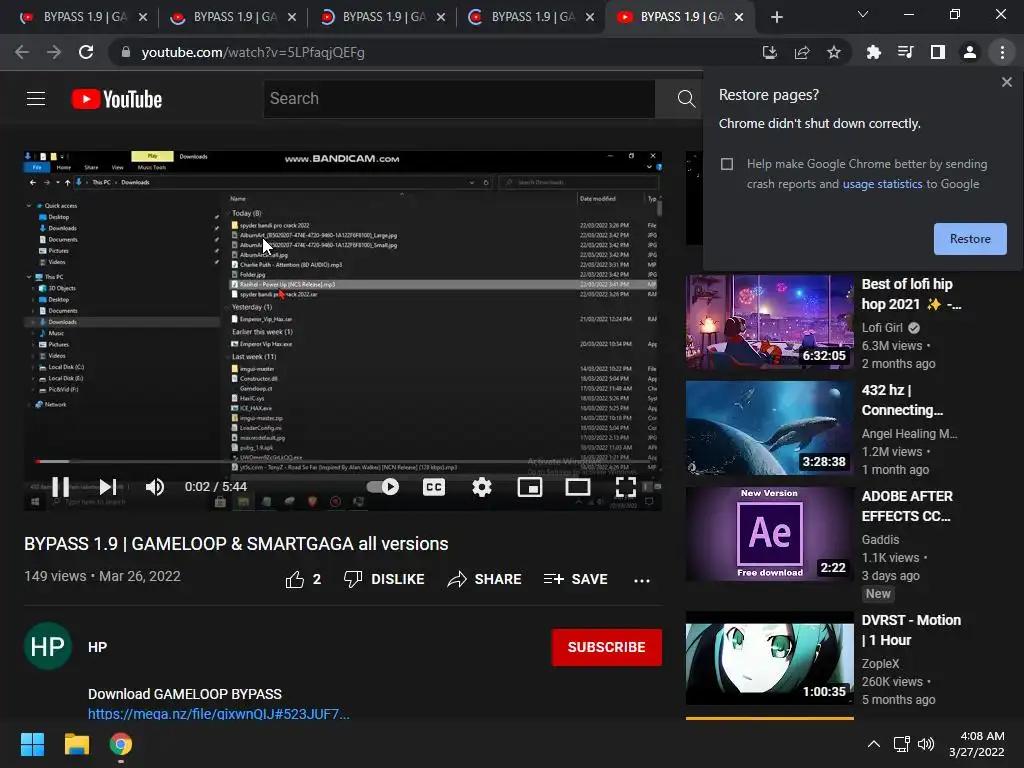The image size is (1024, 768).
Task: Install YouTube app from address bar icon
Action: [x=769, y=52]
